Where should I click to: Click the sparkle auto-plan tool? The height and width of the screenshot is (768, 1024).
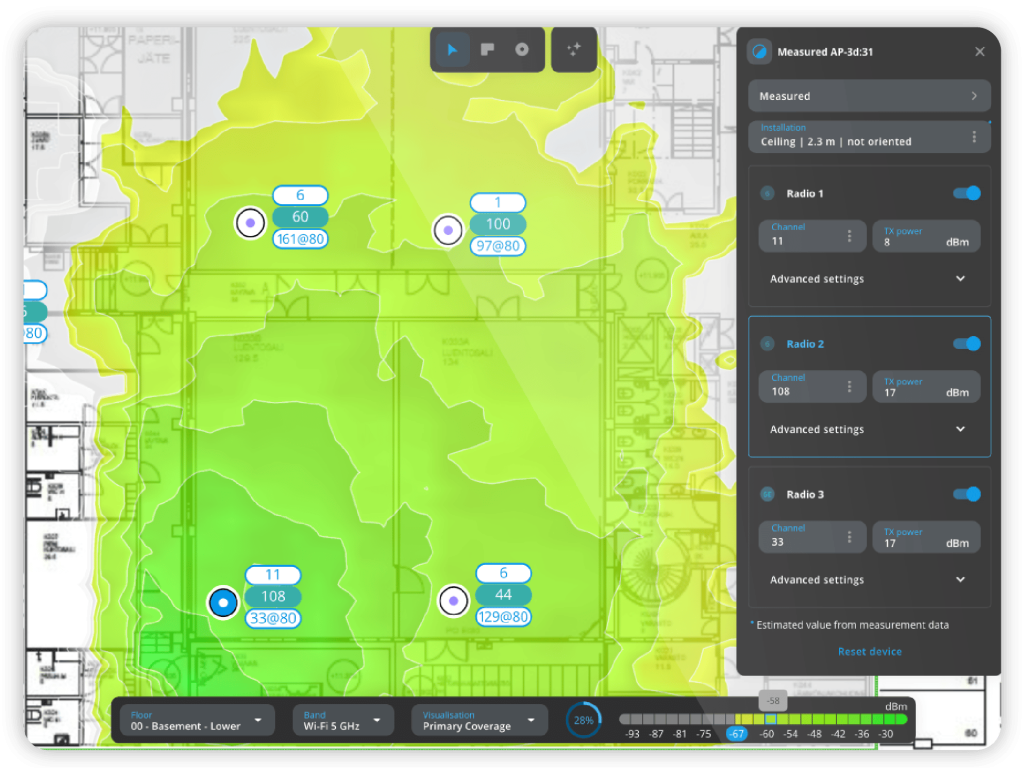click(574, 50)
